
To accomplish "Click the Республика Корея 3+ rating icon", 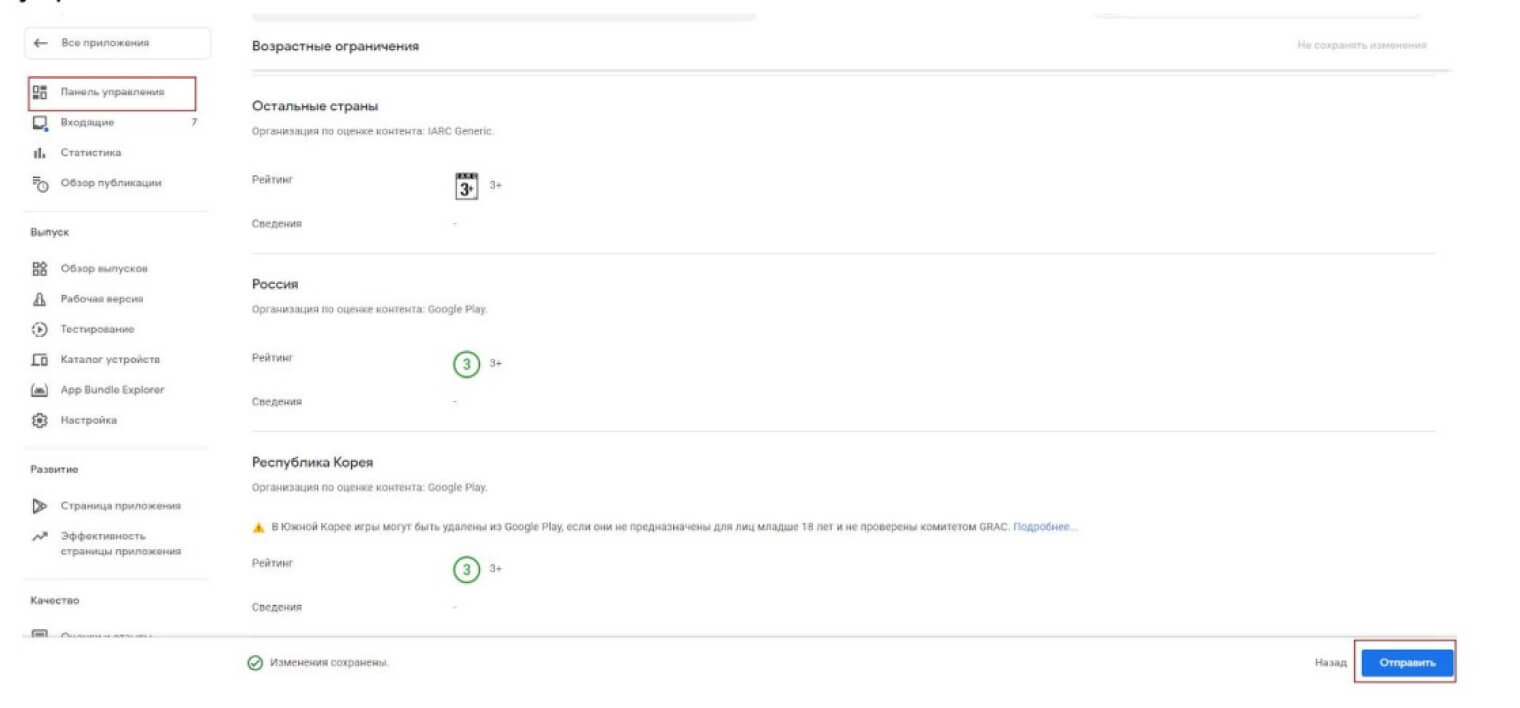I will 466,569.
